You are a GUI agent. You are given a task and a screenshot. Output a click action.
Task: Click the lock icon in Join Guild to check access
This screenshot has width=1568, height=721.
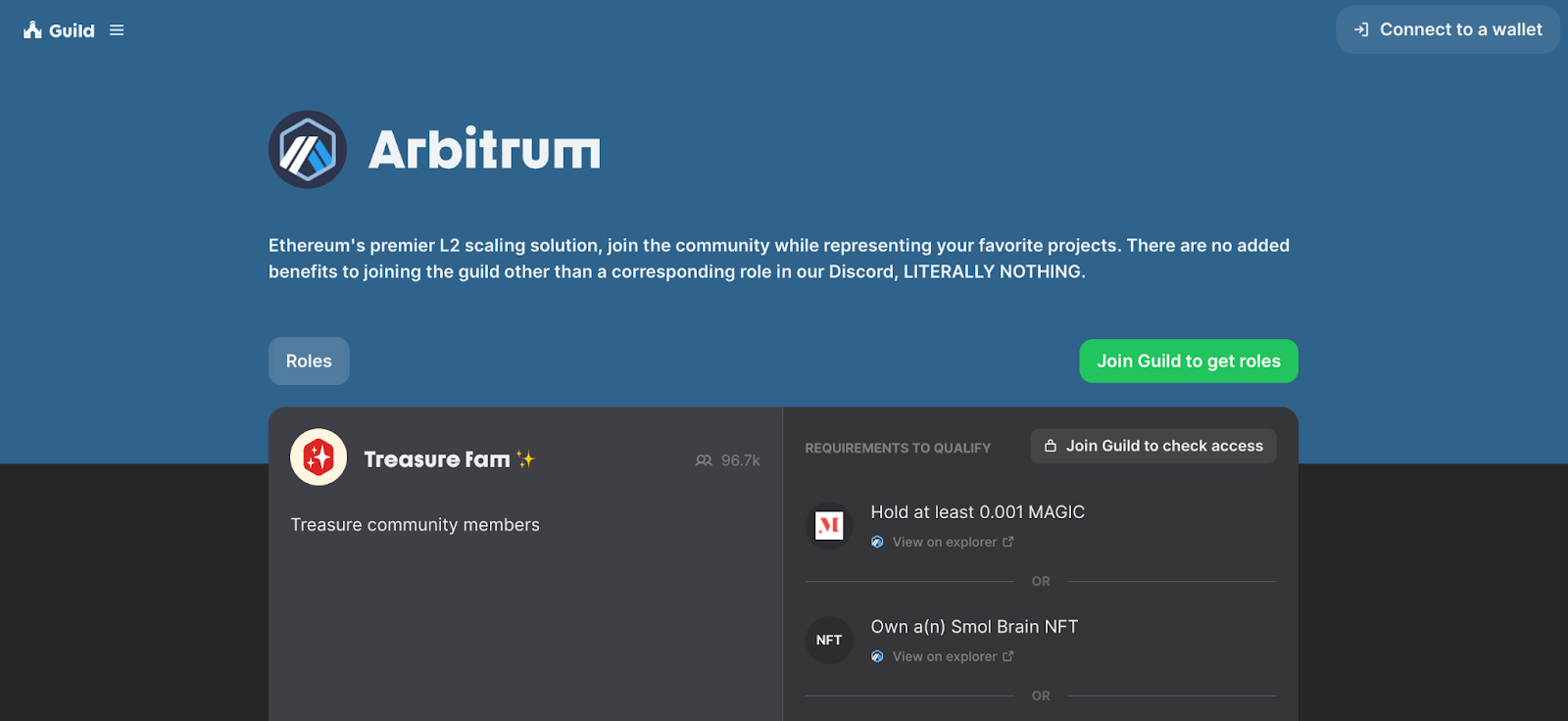(1051, 446)
